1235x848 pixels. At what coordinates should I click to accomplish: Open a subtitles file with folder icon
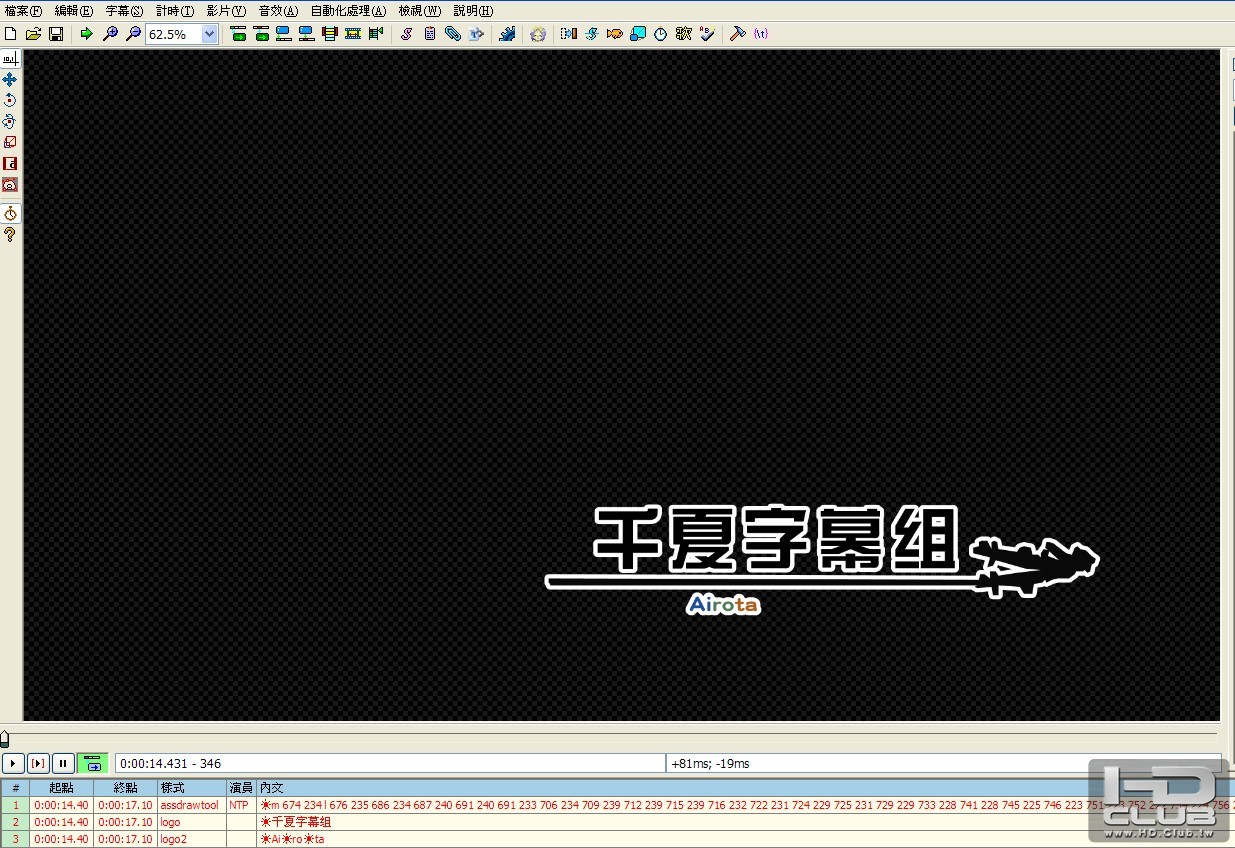coord(33,34)
